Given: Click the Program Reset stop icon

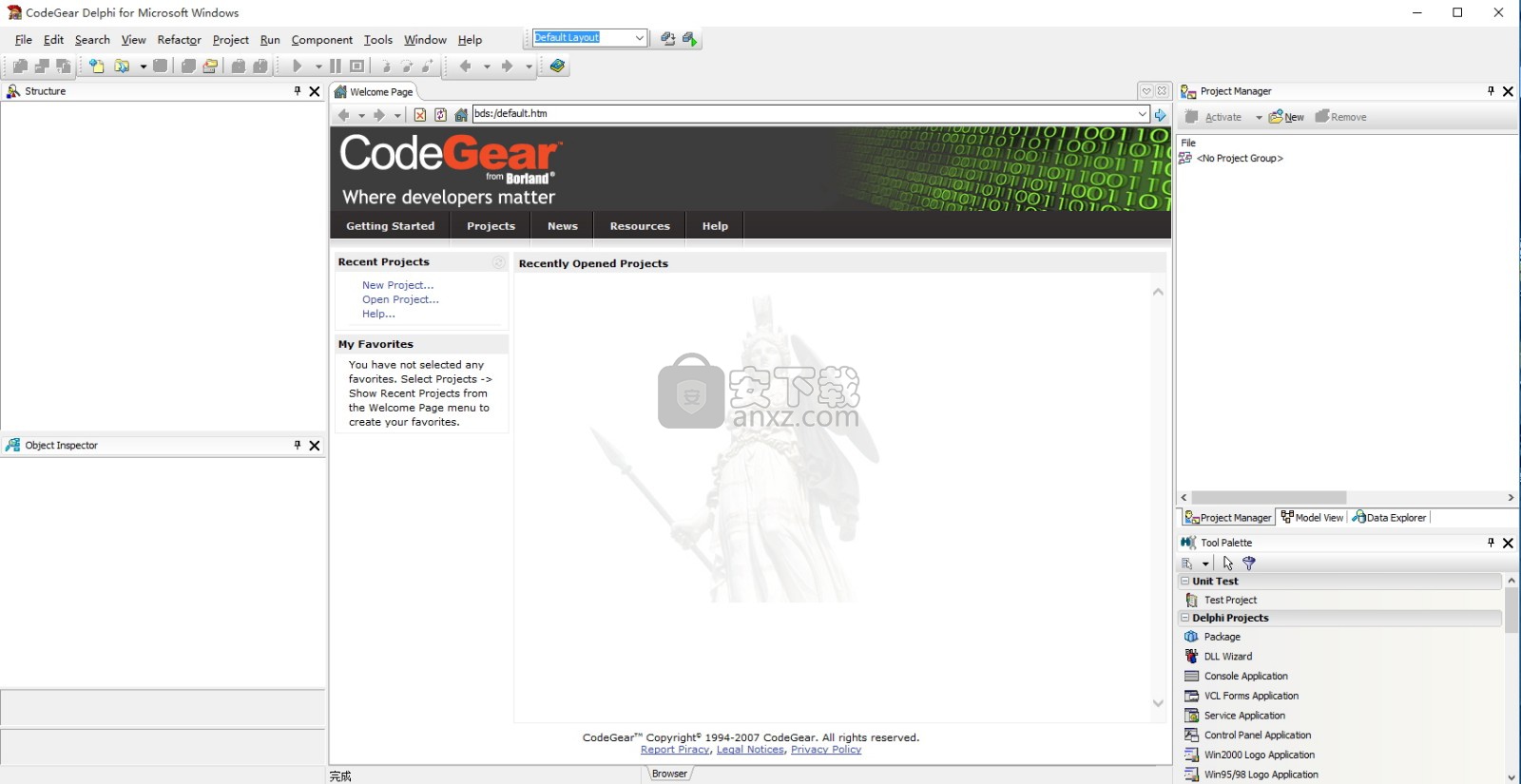Looking at the screenshot, I should 356,66.
